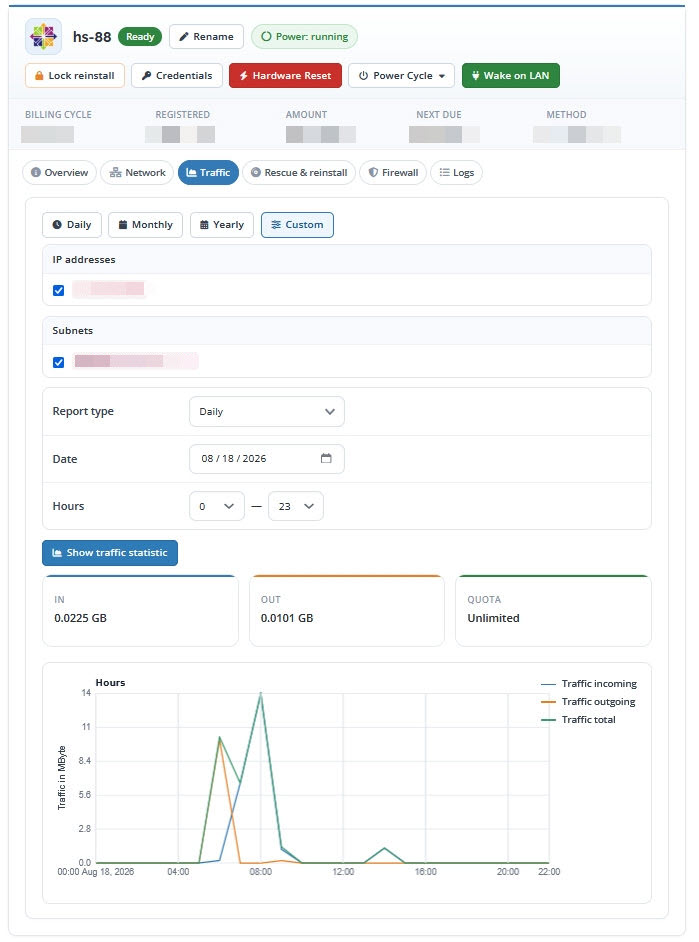Open the Rescue & reinstall tab
This screenshot has height=942, width=699.
(299, 172)
